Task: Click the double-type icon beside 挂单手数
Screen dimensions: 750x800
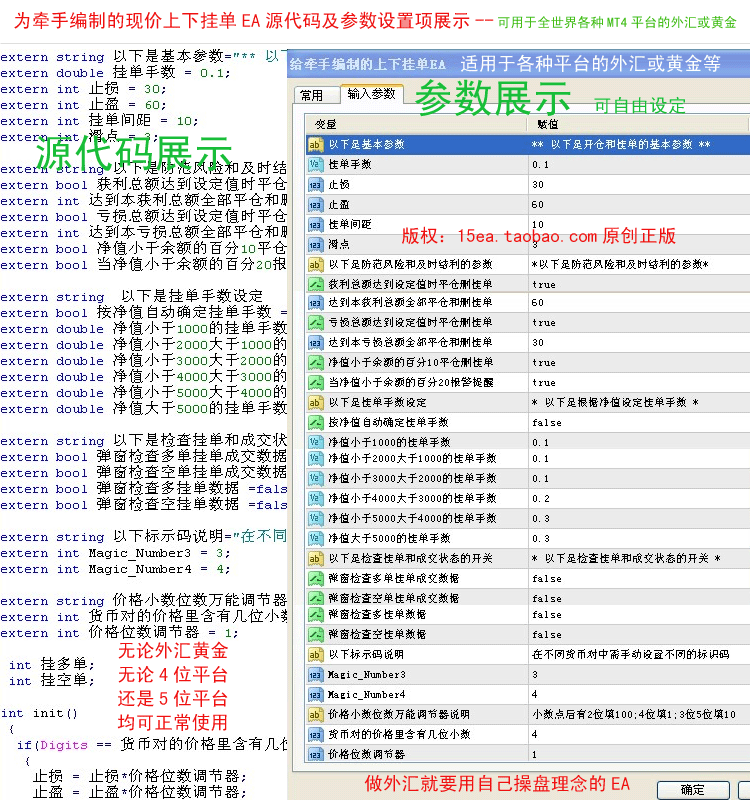Action: click(315, 164)
